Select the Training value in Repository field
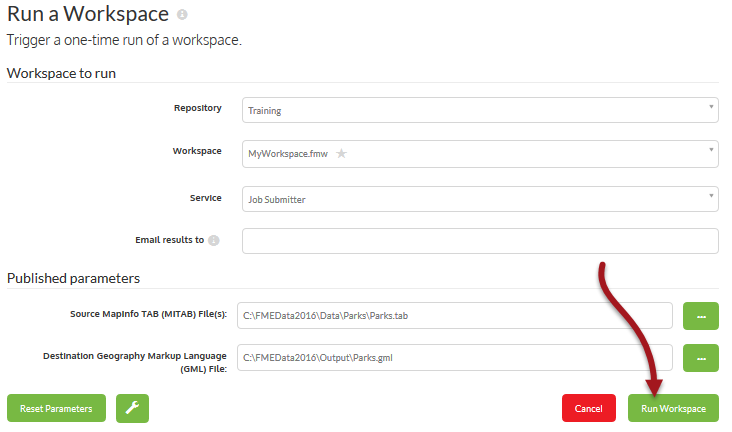 (265, 111)
